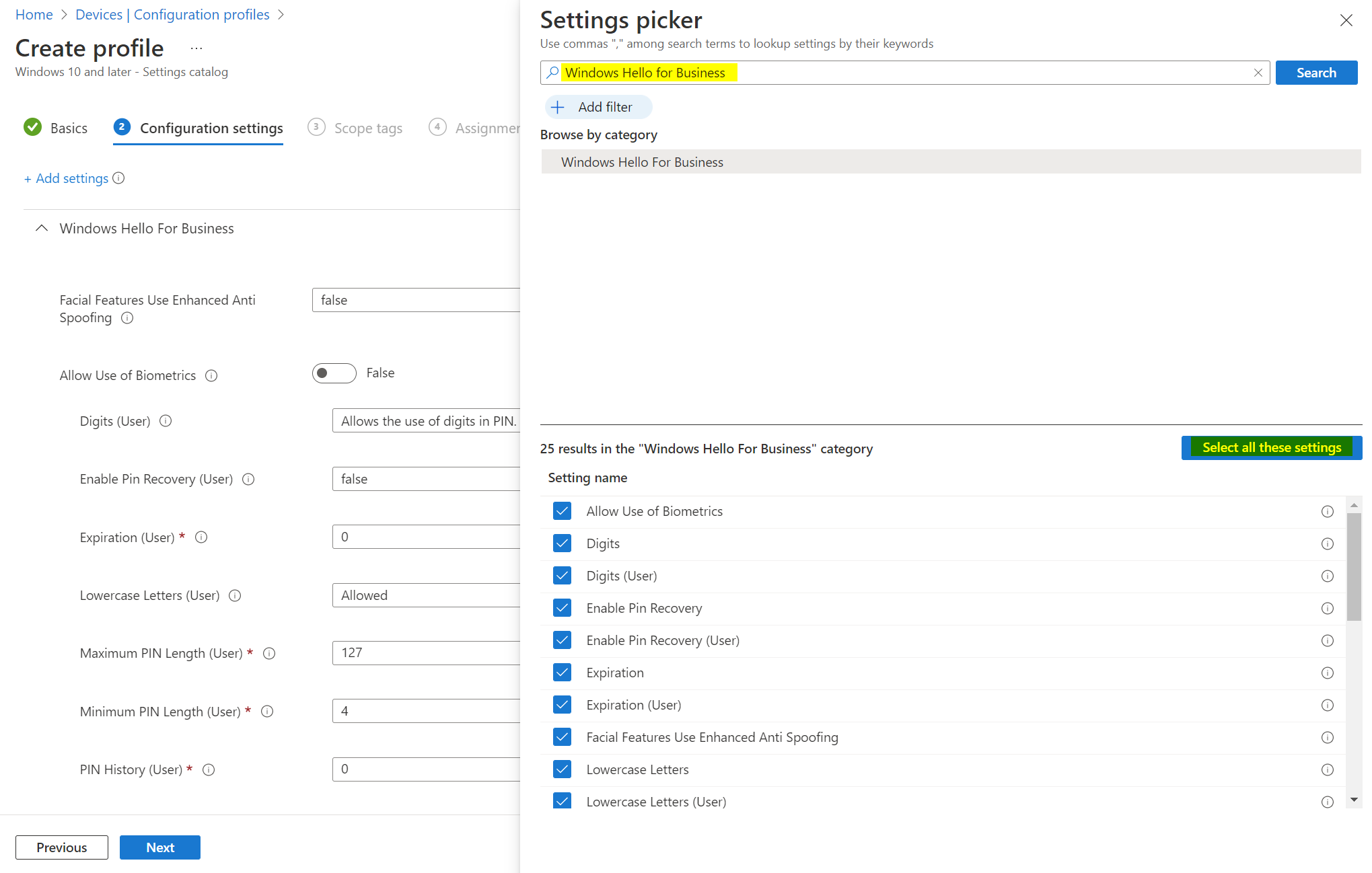Uncheck Enable Pin Recovery in the picker

pos(563,608)
